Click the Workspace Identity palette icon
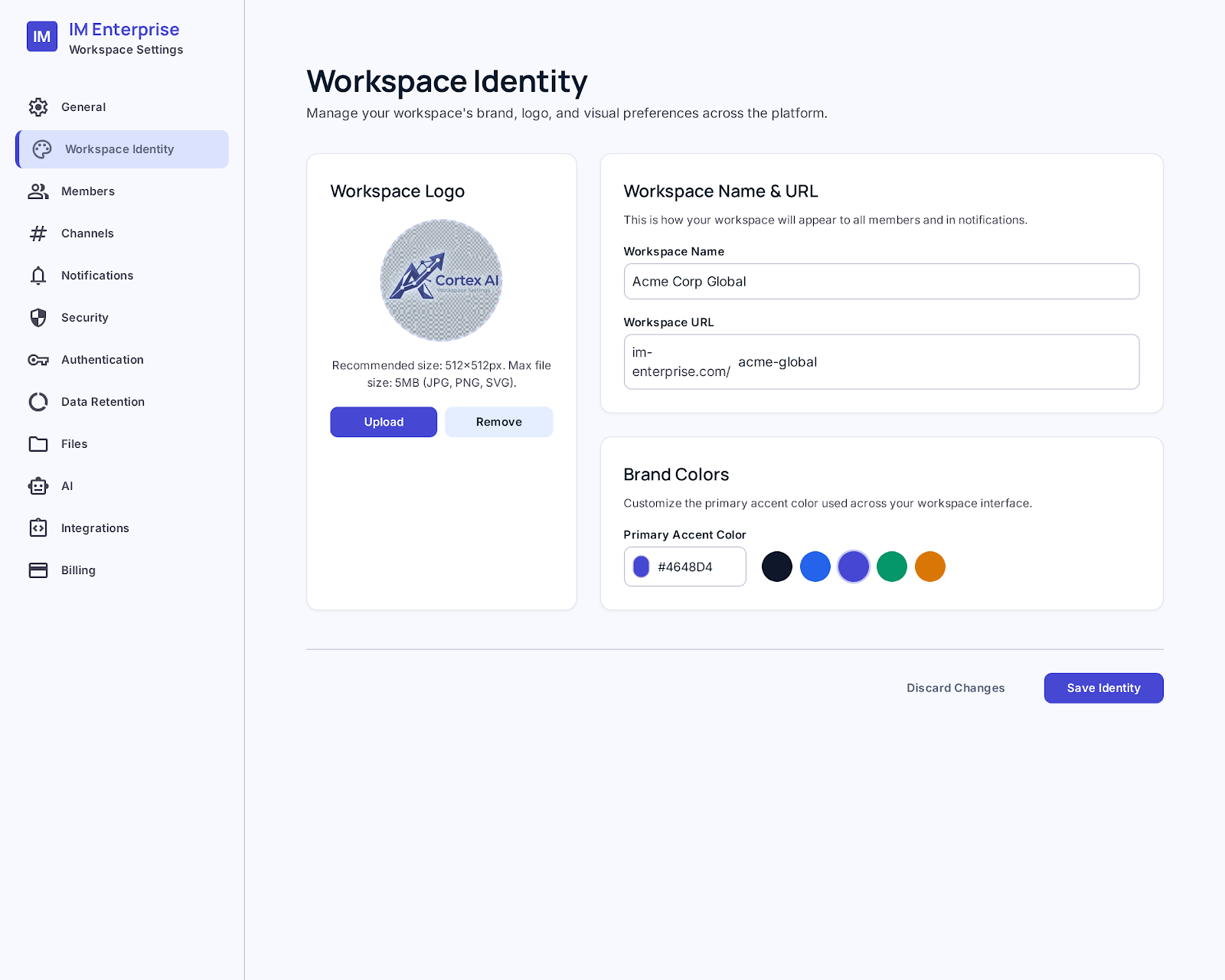Viewport: 1225px width, 980px height. click(x=42, y=149)
